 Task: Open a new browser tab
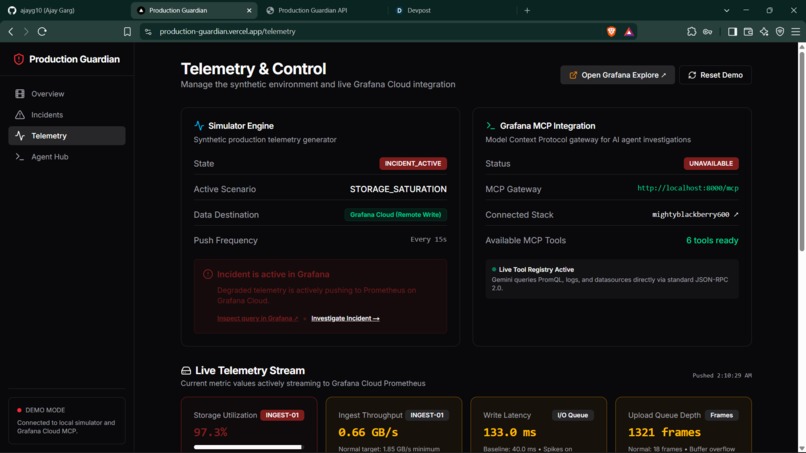[527, 10]
